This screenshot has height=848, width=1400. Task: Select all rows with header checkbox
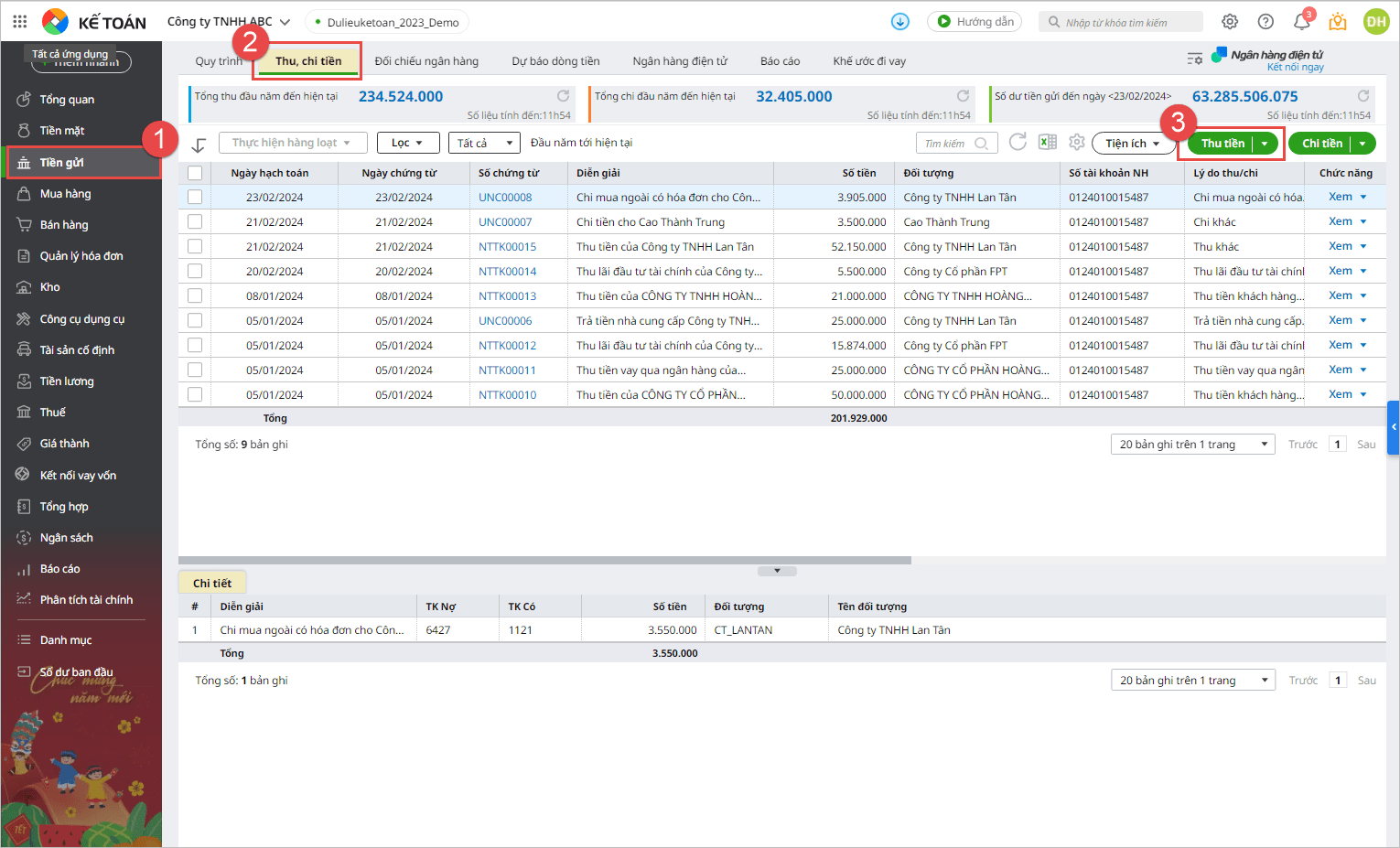[195, 173]
